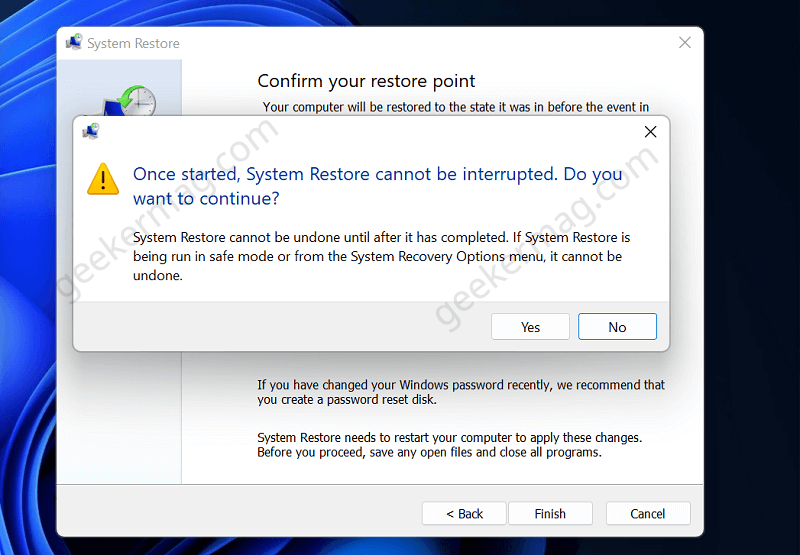Choose No to cancel the restore
Screen dimensions: 800x555
617,326
